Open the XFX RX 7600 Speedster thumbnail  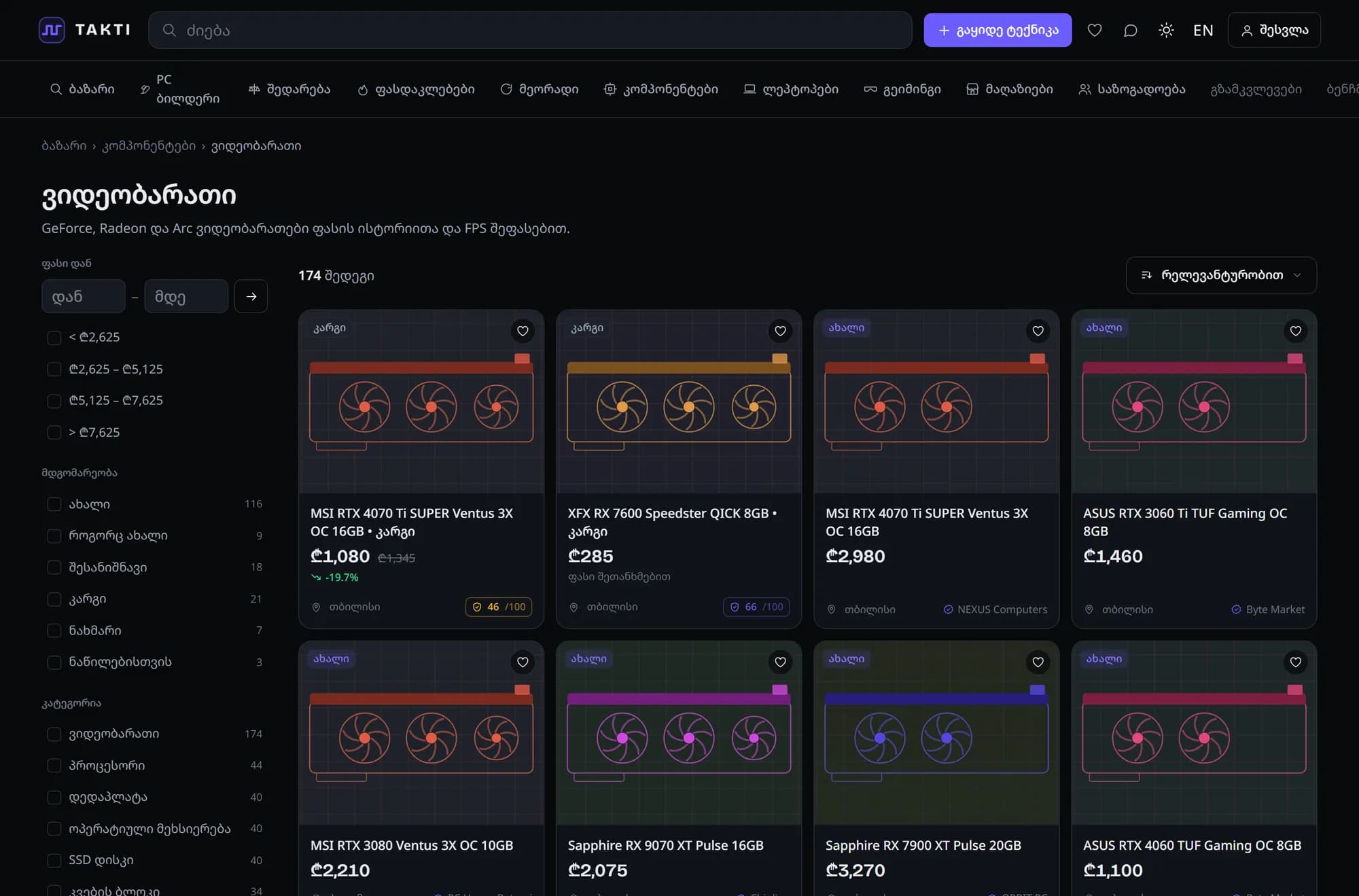click(679, 401)
